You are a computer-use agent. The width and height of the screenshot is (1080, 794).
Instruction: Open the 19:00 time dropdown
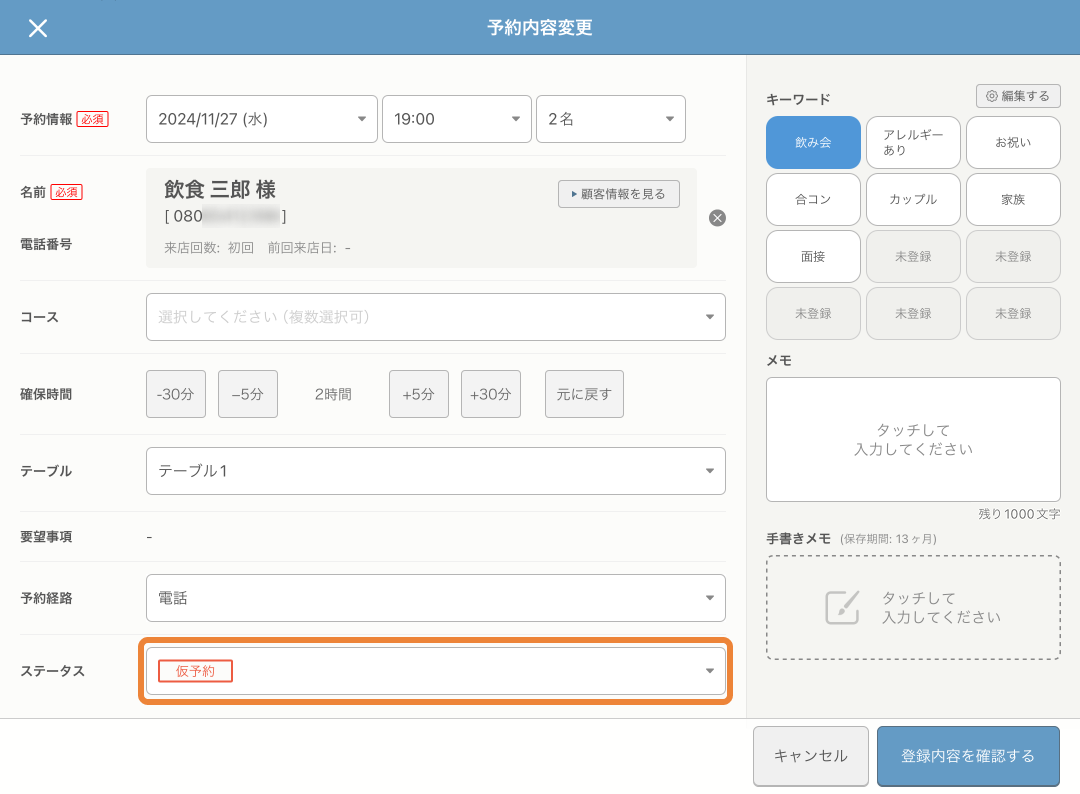click(x=457, y=118)
